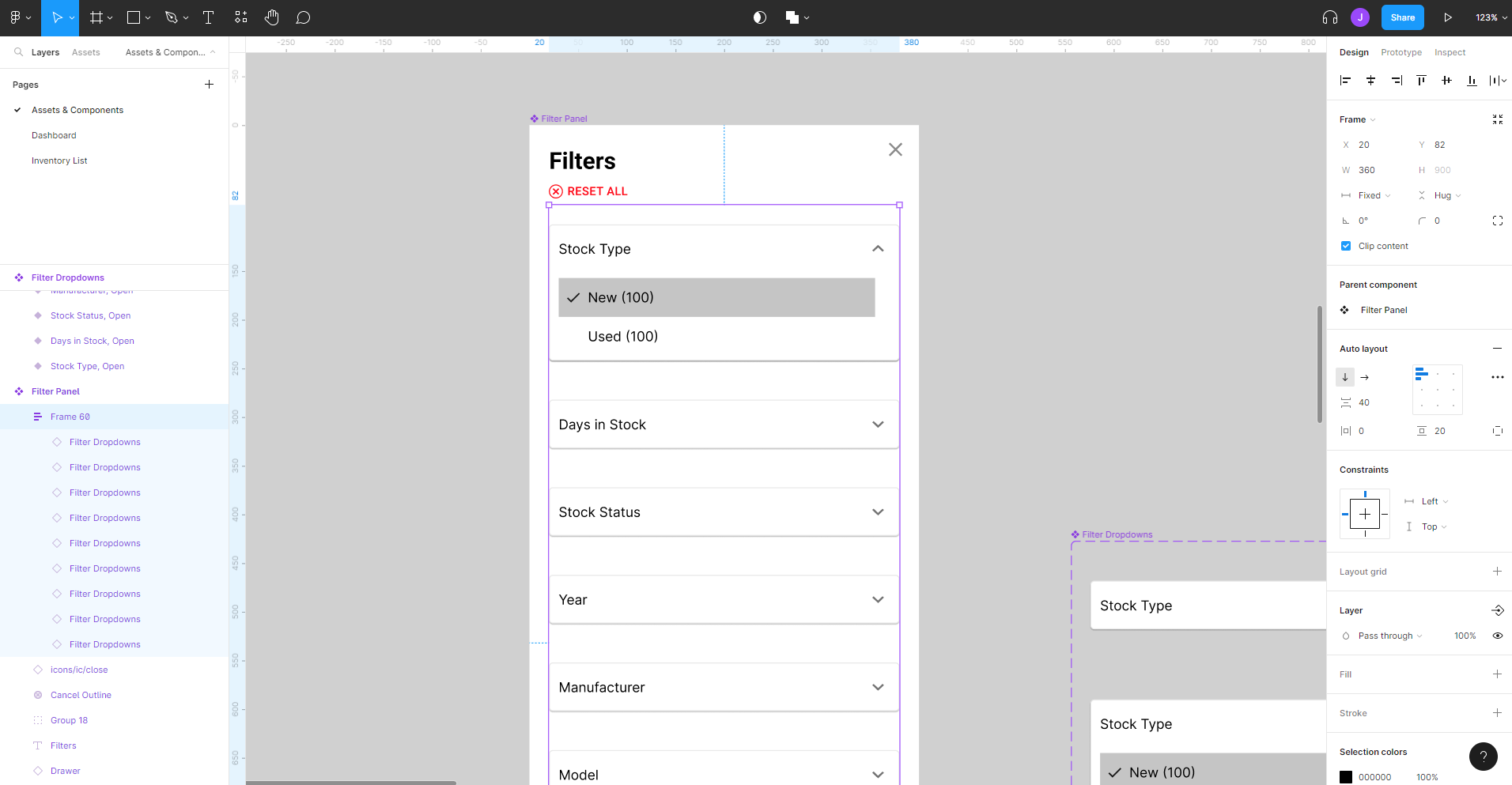
Task: Close the Filters panel with X
Action: click(895, 149)
